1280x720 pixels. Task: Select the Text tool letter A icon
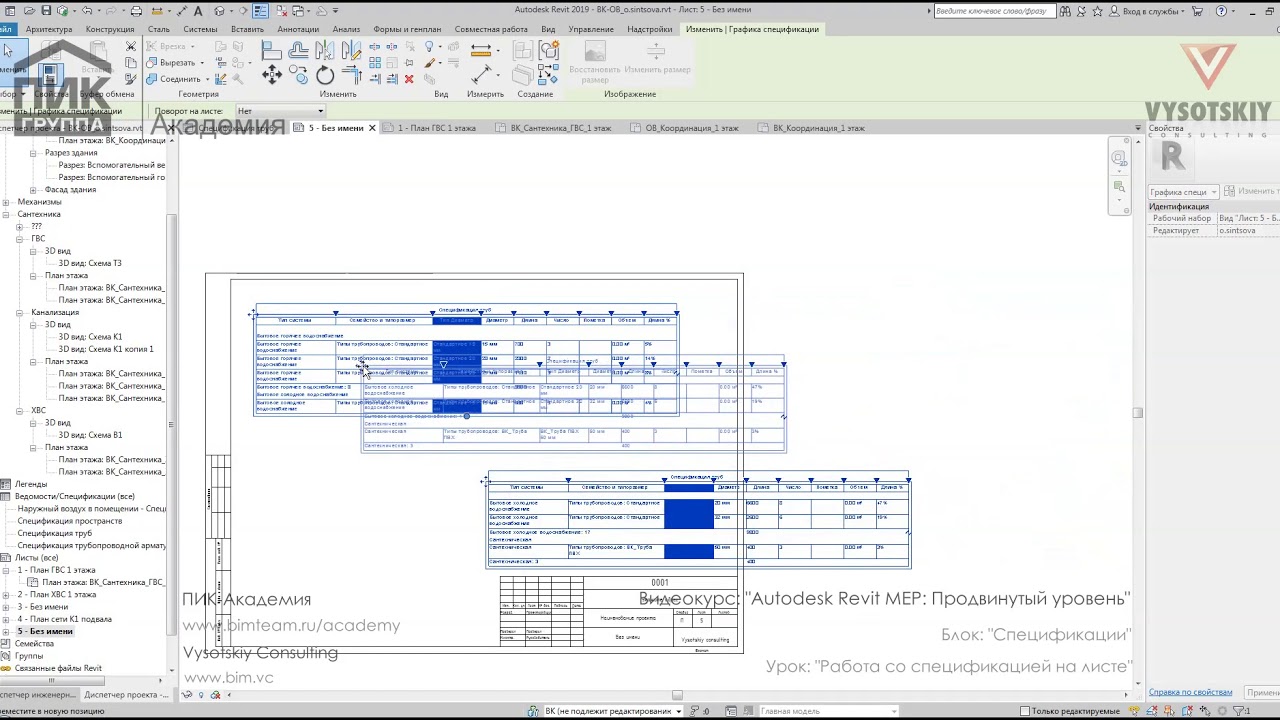tap(198, 11)
